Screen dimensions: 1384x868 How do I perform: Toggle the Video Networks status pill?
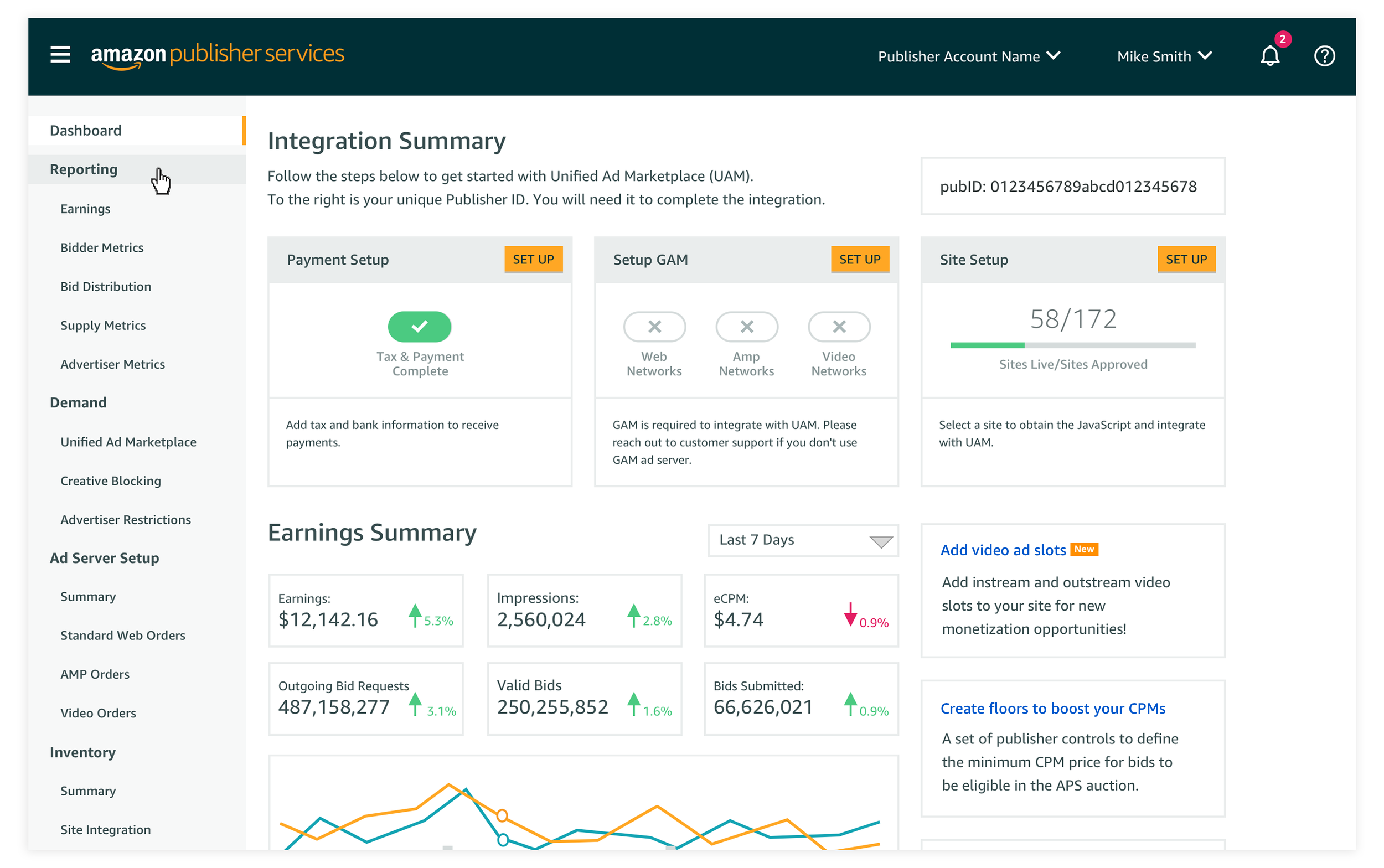click(x=839, y=327)
